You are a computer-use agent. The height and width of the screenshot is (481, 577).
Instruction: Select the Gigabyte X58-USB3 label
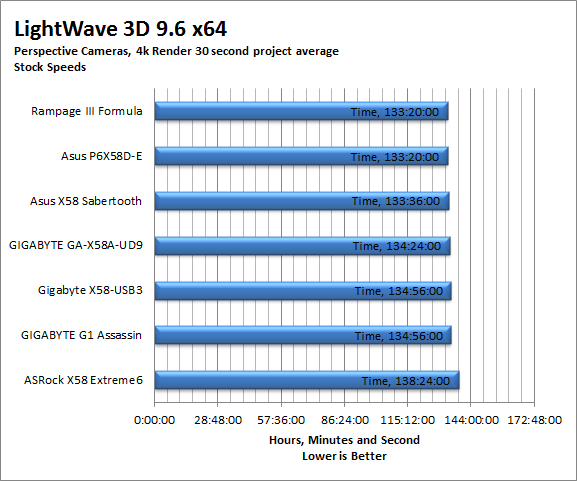pos(90,290)
